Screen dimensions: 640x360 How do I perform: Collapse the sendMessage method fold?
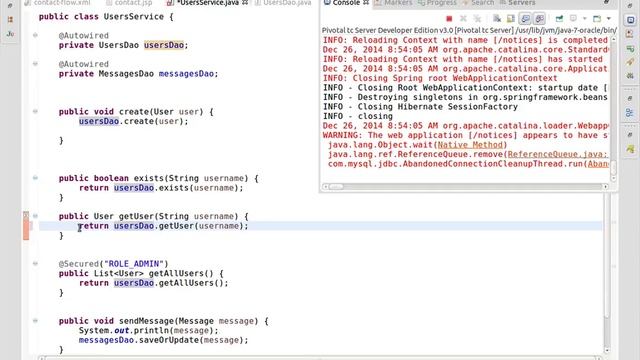pyautogui.click(x=35, y=321)
